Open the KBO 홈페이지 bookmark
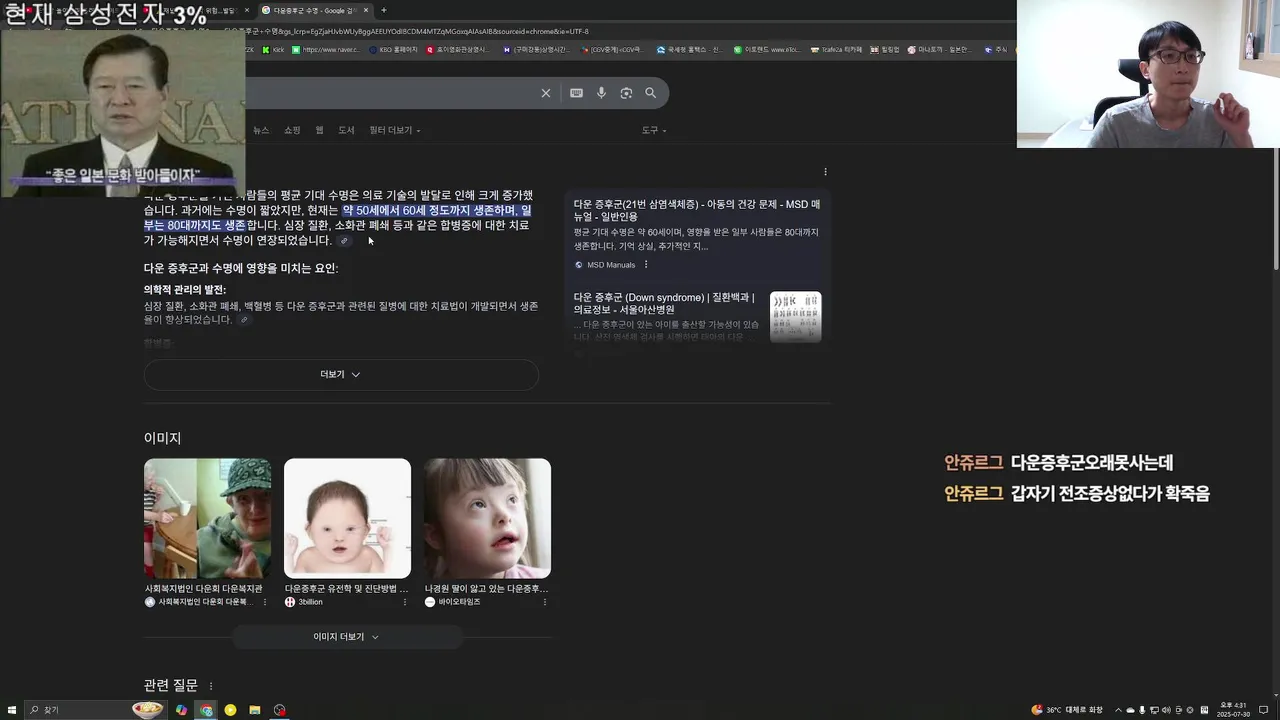Viewport: 1280px width, 720px height. coord(392,49)
